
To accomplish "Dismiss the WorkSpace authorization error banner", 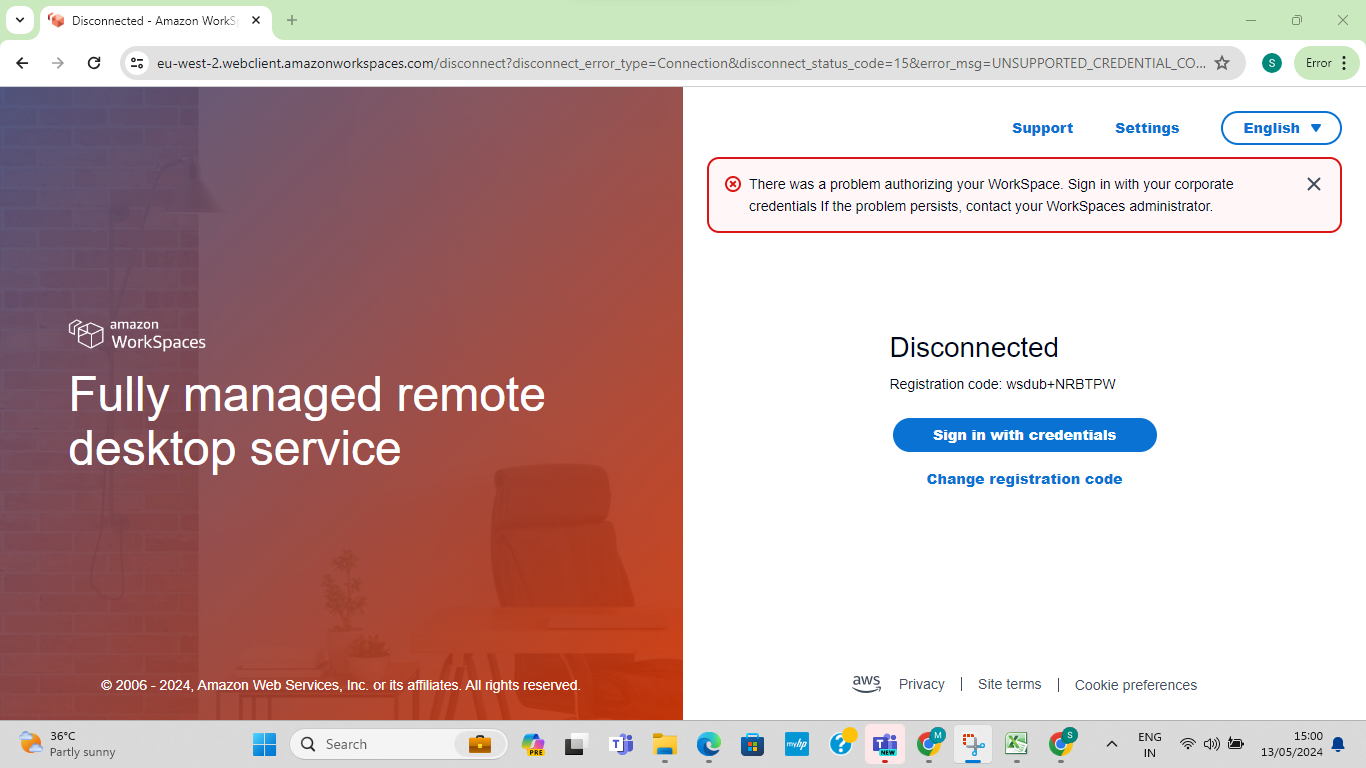I will point(1314,184).
